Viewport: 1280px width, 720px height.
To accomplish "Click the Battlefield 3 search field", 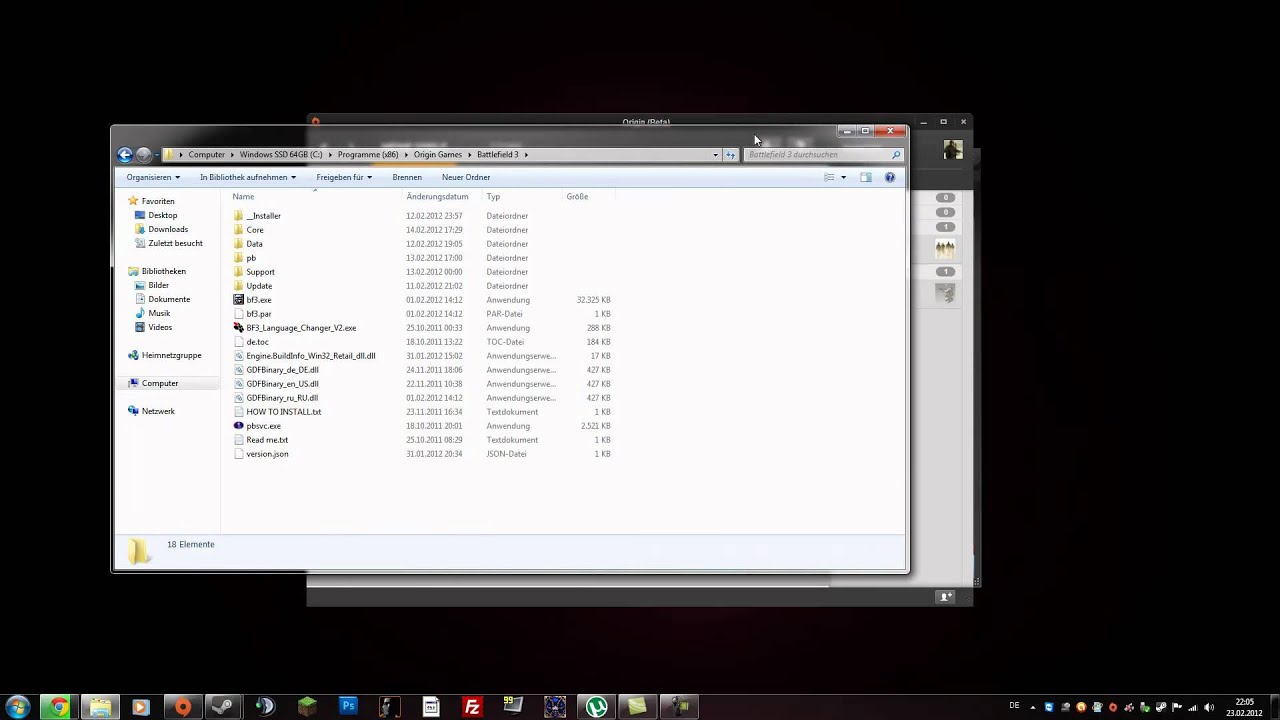I will pos(822,155).
